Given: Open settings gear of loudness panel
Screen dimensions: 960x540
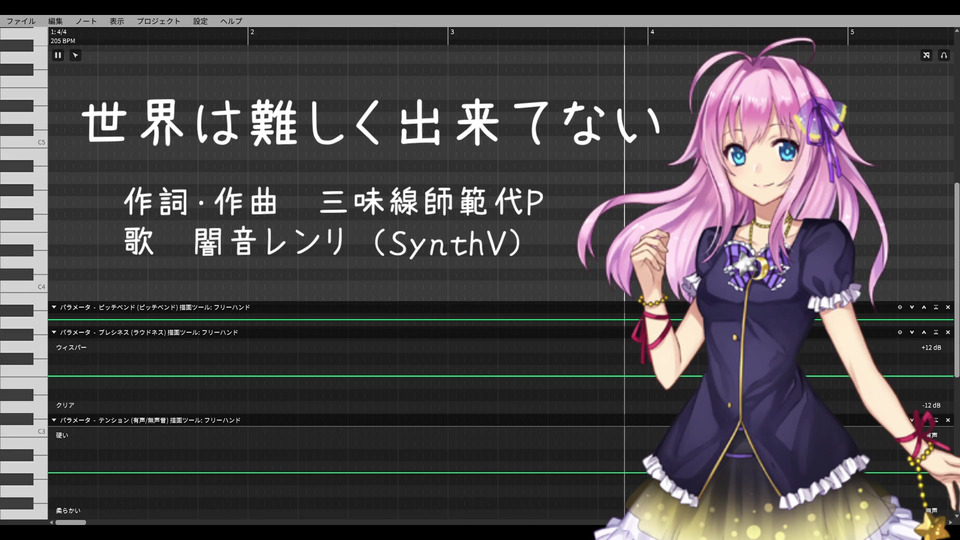Looking at the screenshot, I should point(900,332).
